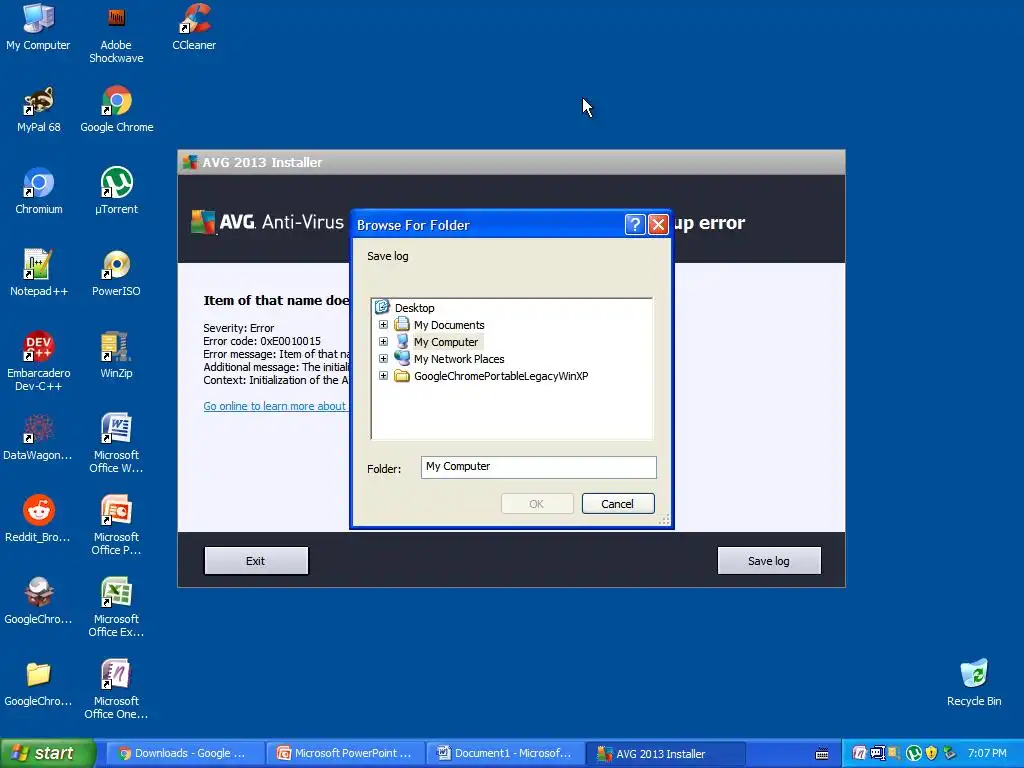Click the Folder name input field
1024x768 pixels.
point(538,467)
